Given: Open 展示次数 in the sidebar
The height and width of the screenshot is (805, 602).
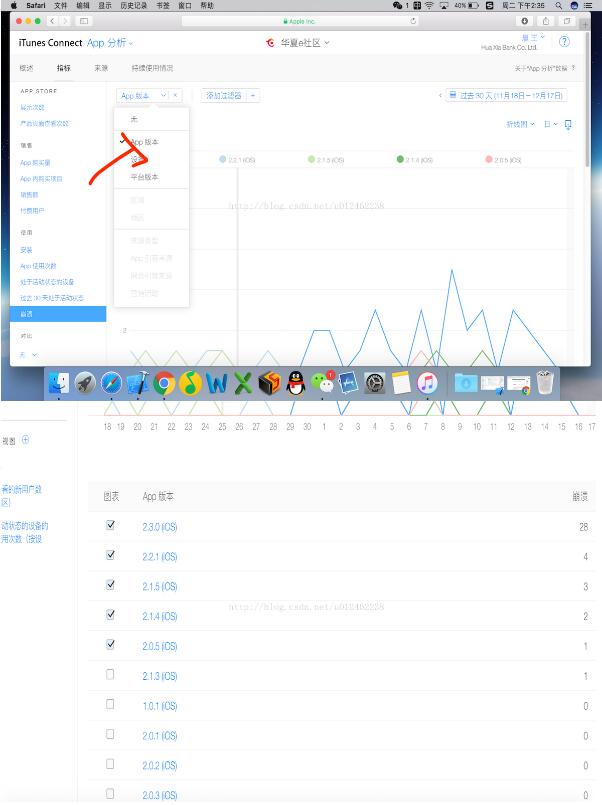Looking at the screenshot, I should click(32, 107).
